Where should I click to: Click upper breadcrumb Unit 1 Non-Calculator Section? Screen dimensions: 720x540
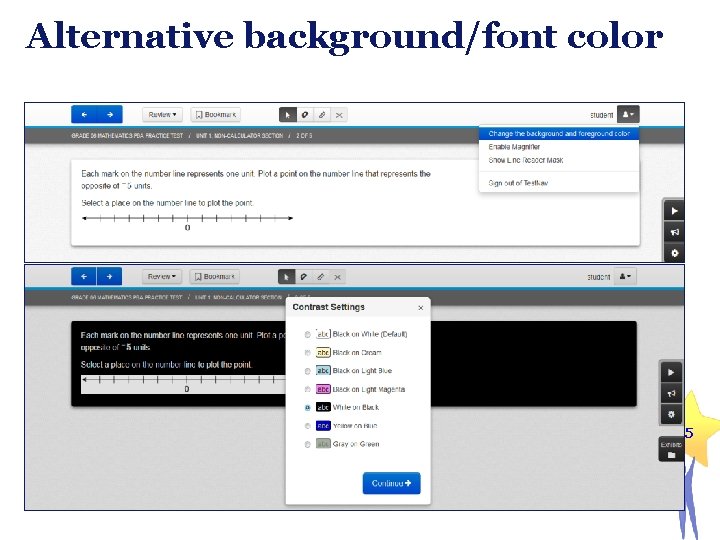239,135
